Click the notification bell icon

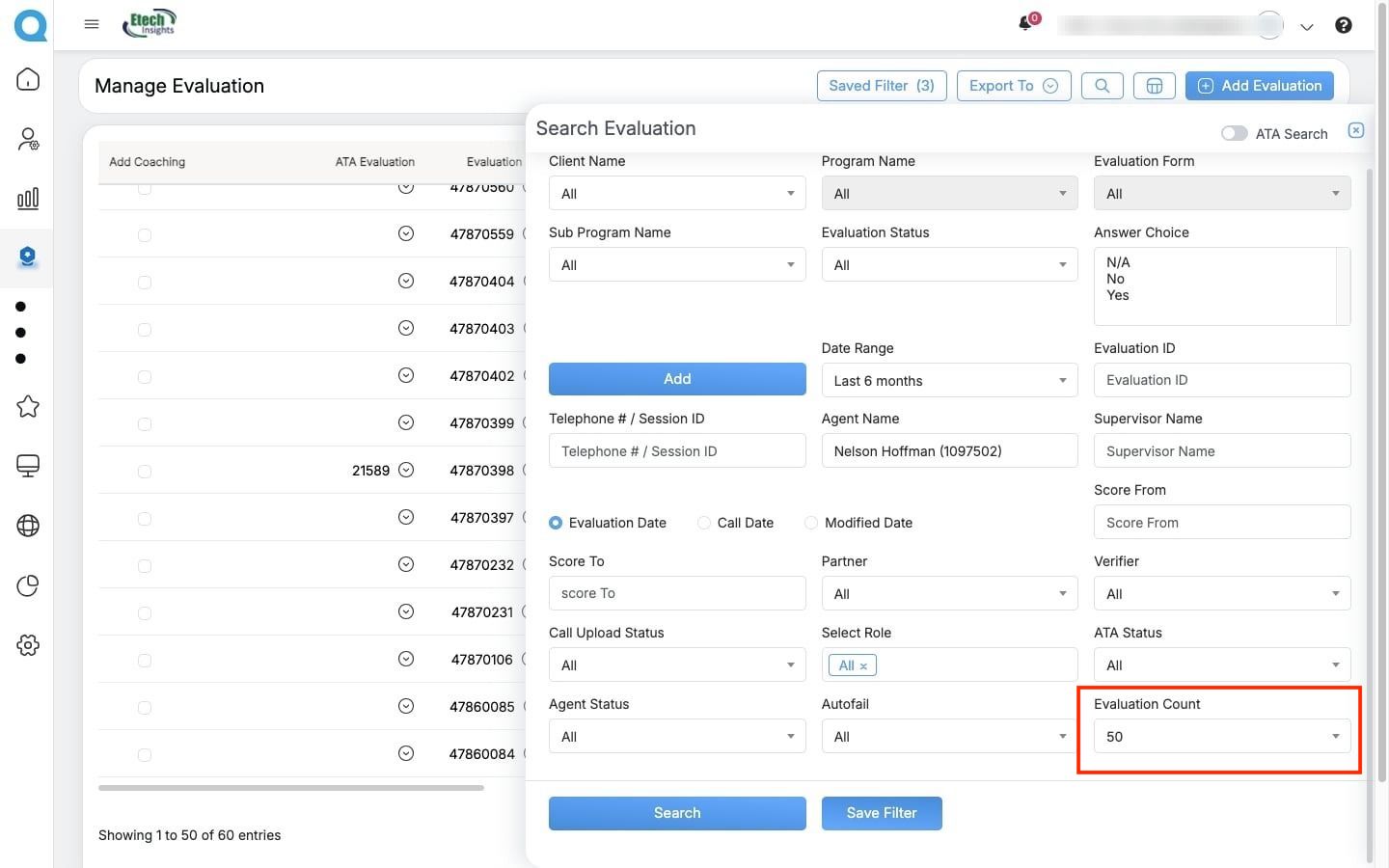pyautogui.click(x=1025, y=24)
